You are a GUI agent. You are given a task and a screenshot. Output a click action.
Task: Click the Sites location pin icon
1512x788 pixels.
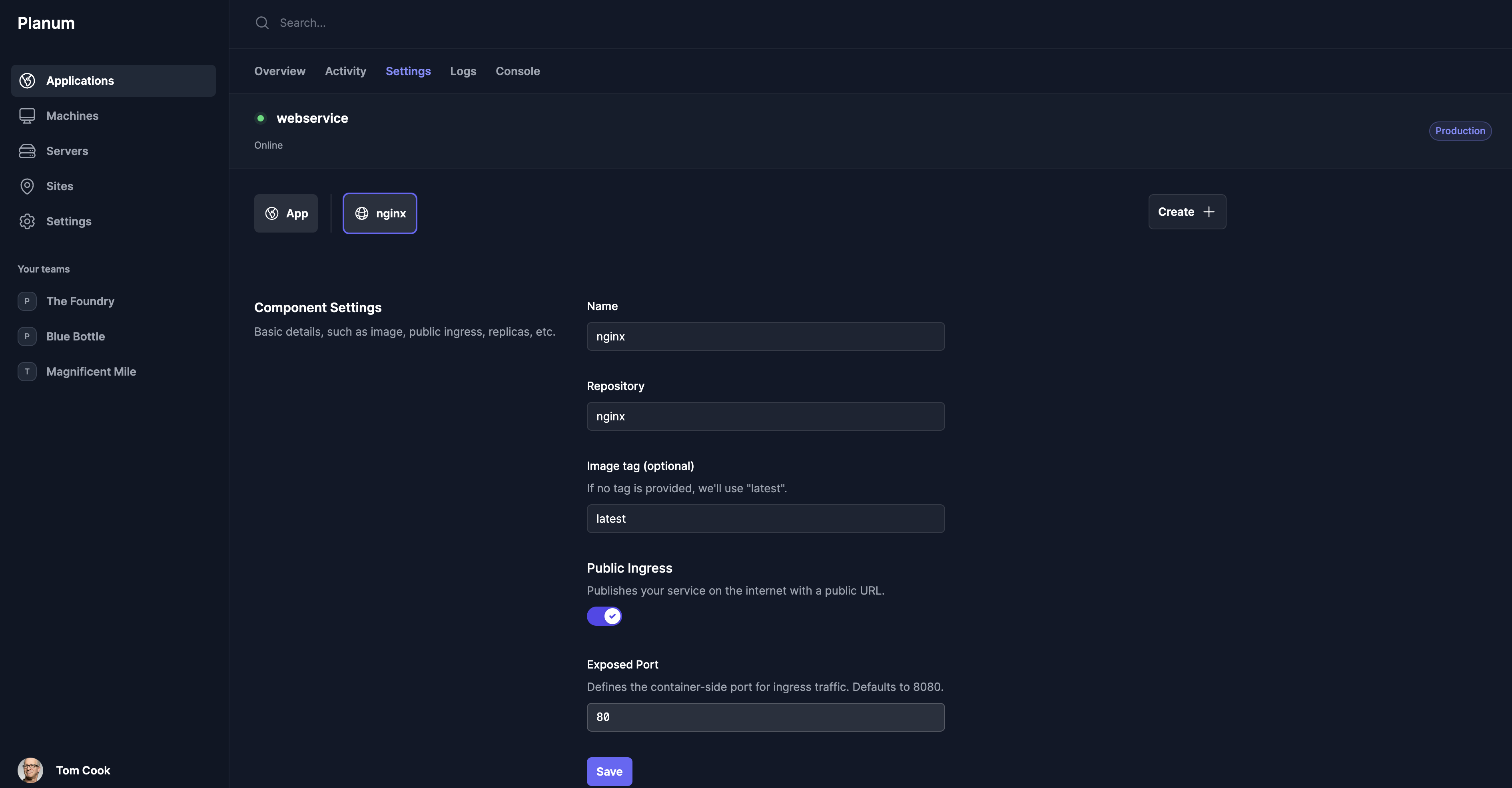pyautogui.click(x=27, y=186)
